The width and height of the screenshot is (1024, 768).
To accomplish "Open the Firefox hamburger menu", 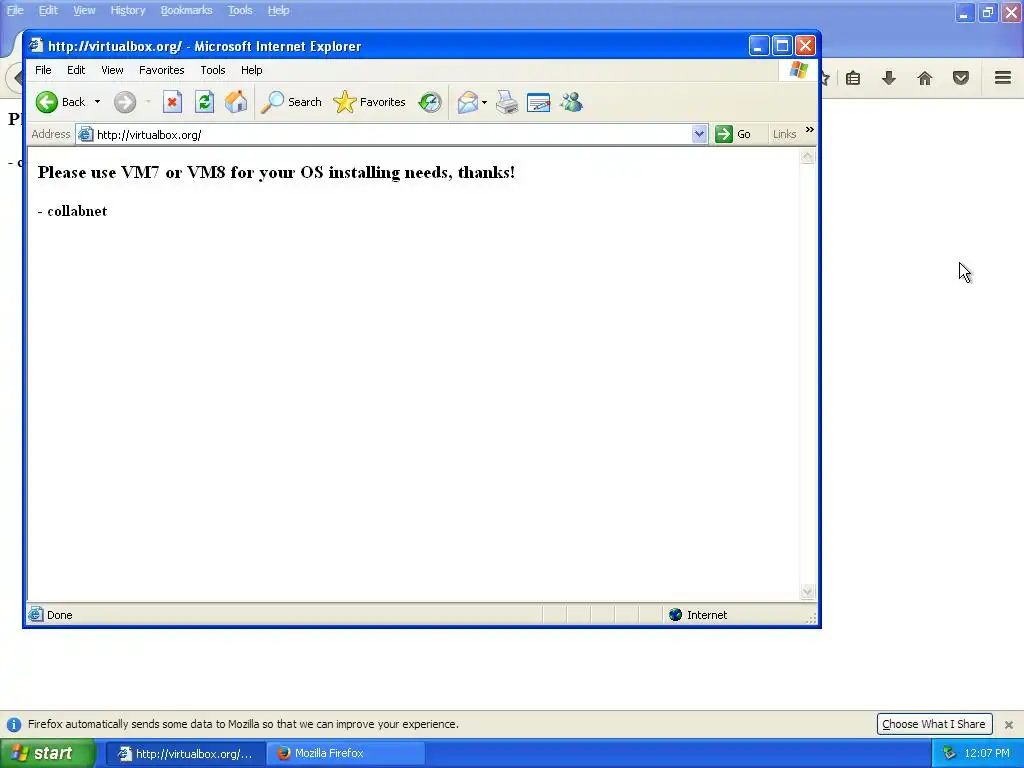I will point(1003,78).
